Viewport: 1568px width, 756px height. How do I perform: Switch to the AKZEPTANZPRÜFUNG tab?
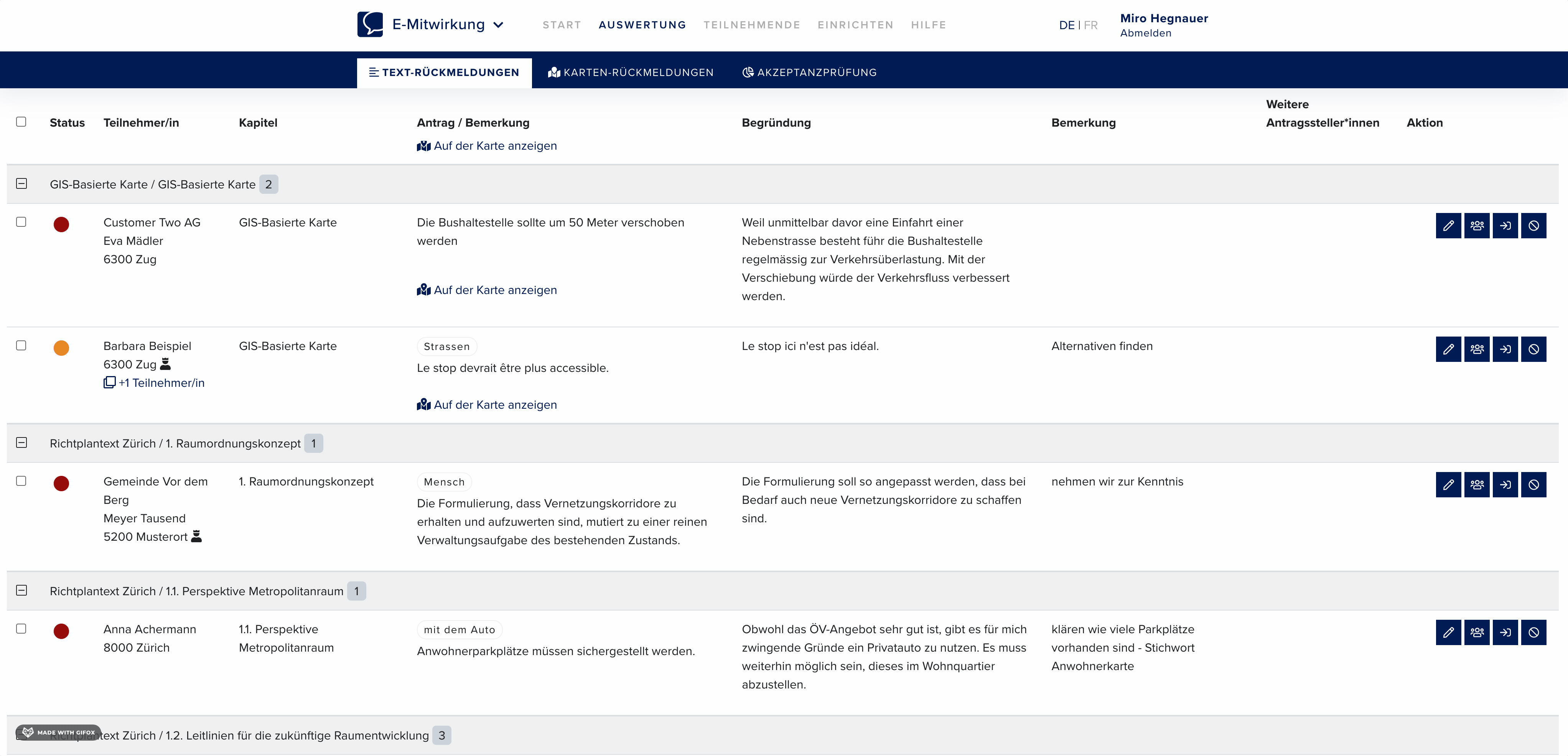pos(810,73)
